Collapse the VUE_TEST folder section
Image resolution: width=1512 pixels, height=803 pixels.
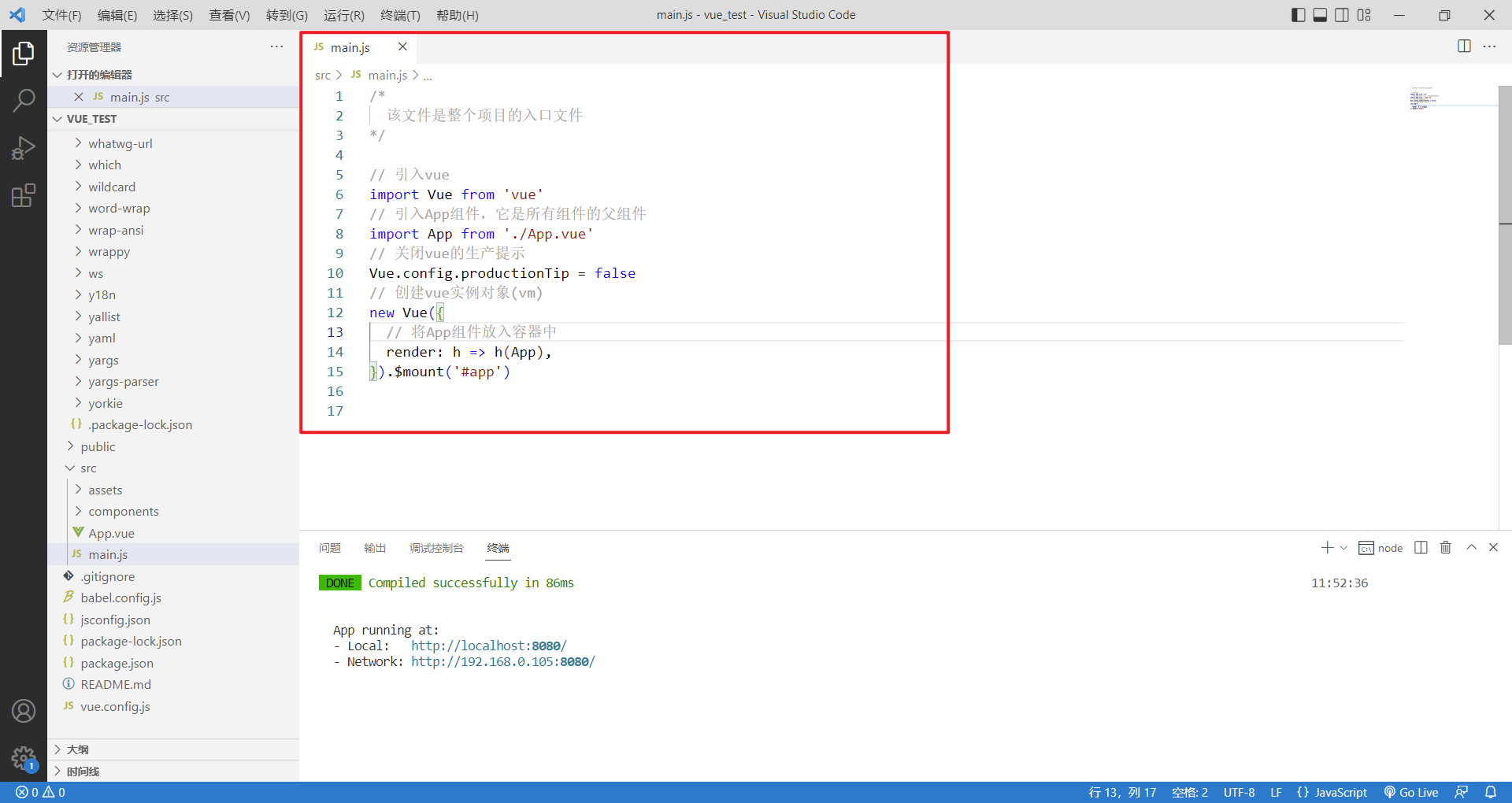point(173,119)
